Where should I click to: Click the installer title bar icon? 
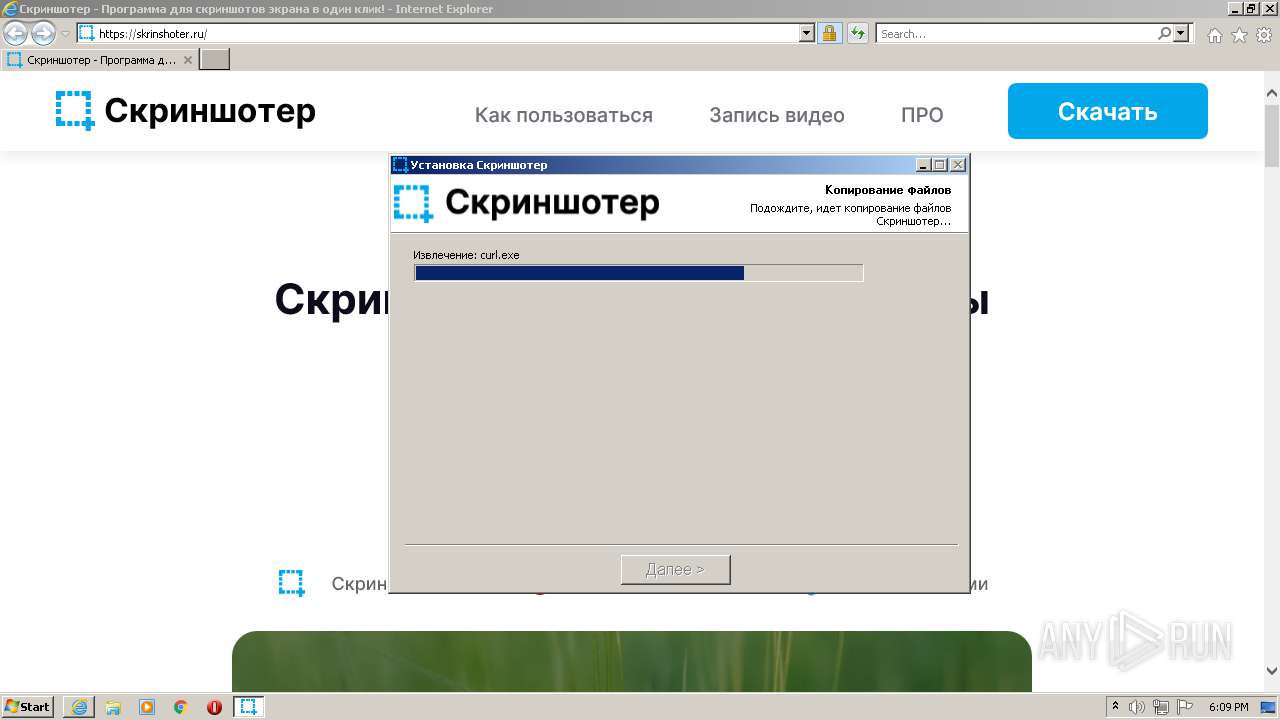click(x=400, y=165)
